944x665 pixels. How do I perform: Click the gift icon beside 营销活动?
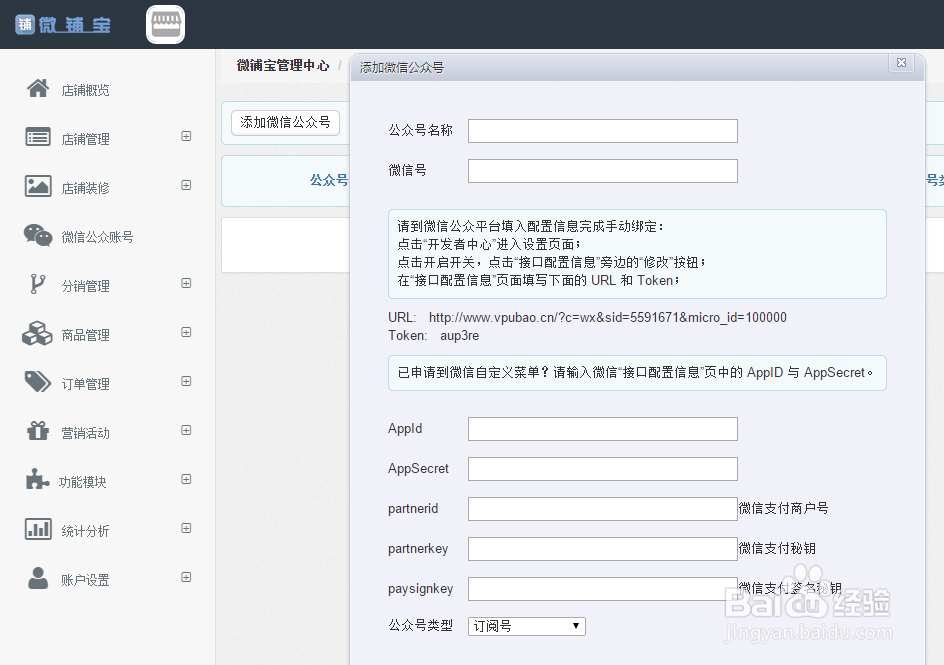[38, 431]
